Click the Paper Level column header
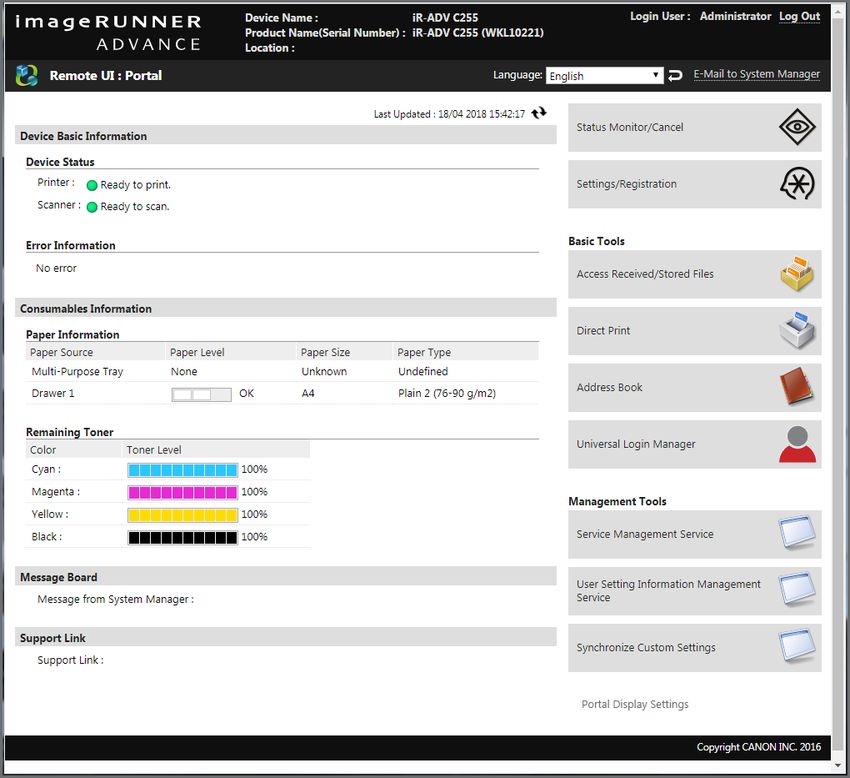This screenshot has height=778, width=850. point(197,352)
